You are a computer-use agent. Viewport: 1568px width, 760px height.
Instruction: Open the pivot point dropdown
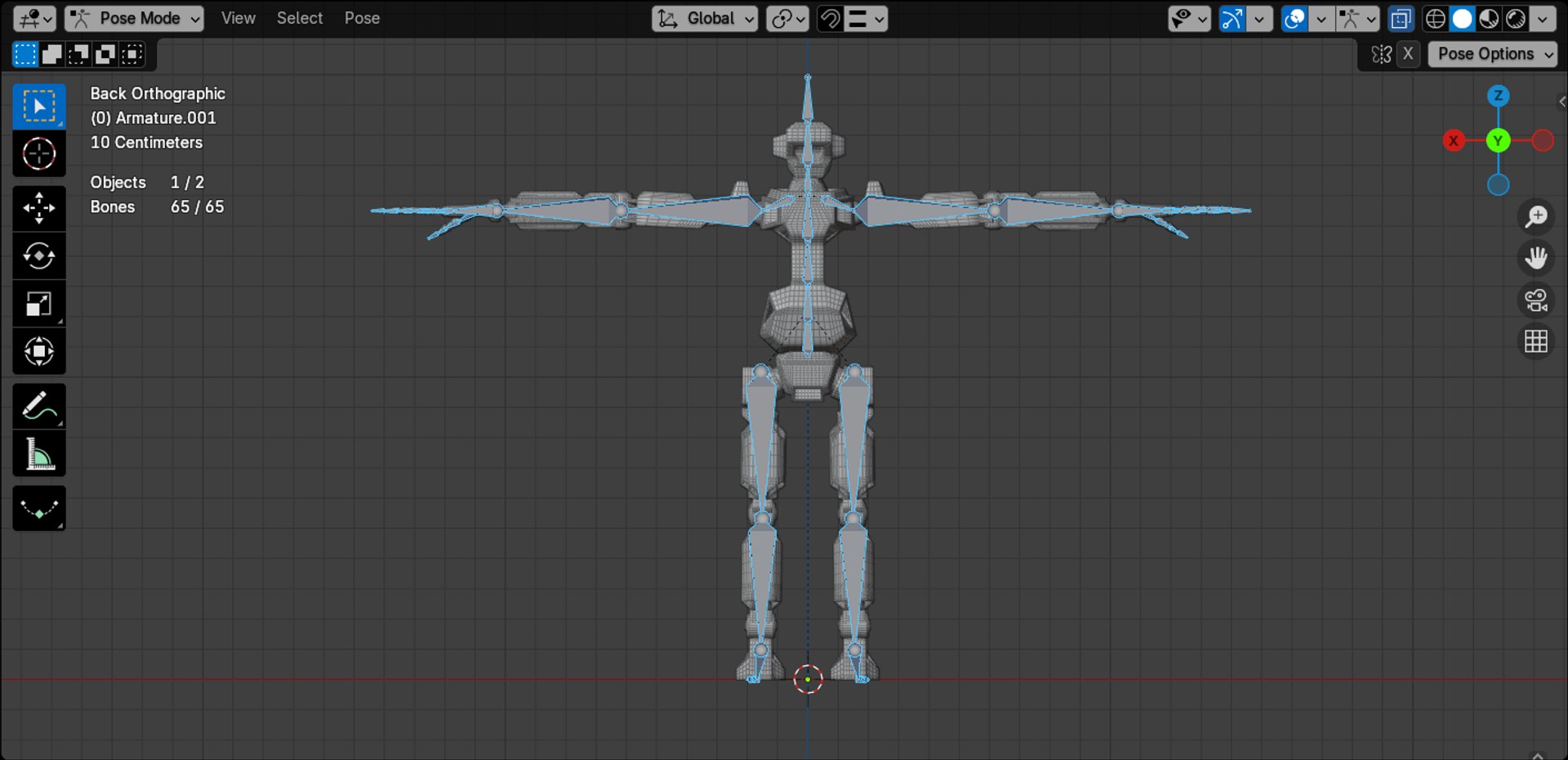787,19
